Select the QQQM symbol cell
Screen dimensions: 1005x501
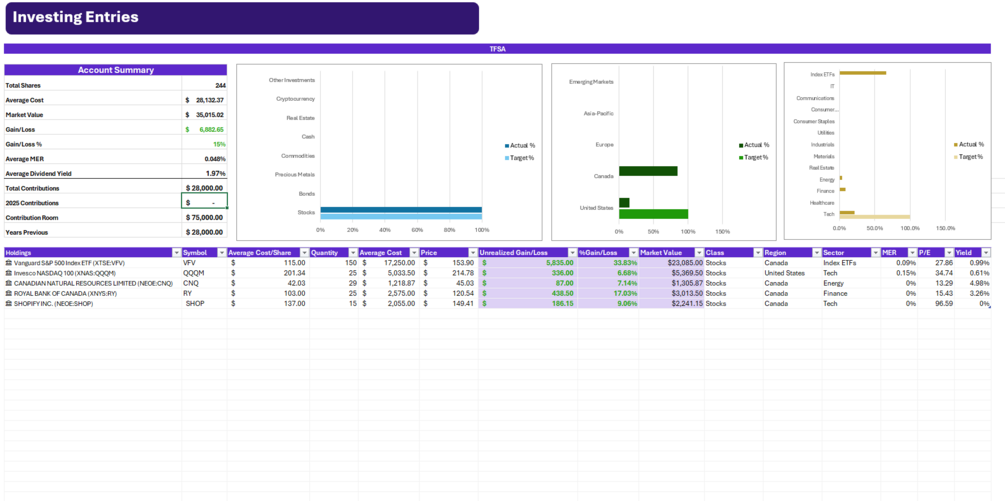pyautogui.click(x=204, y=273)
